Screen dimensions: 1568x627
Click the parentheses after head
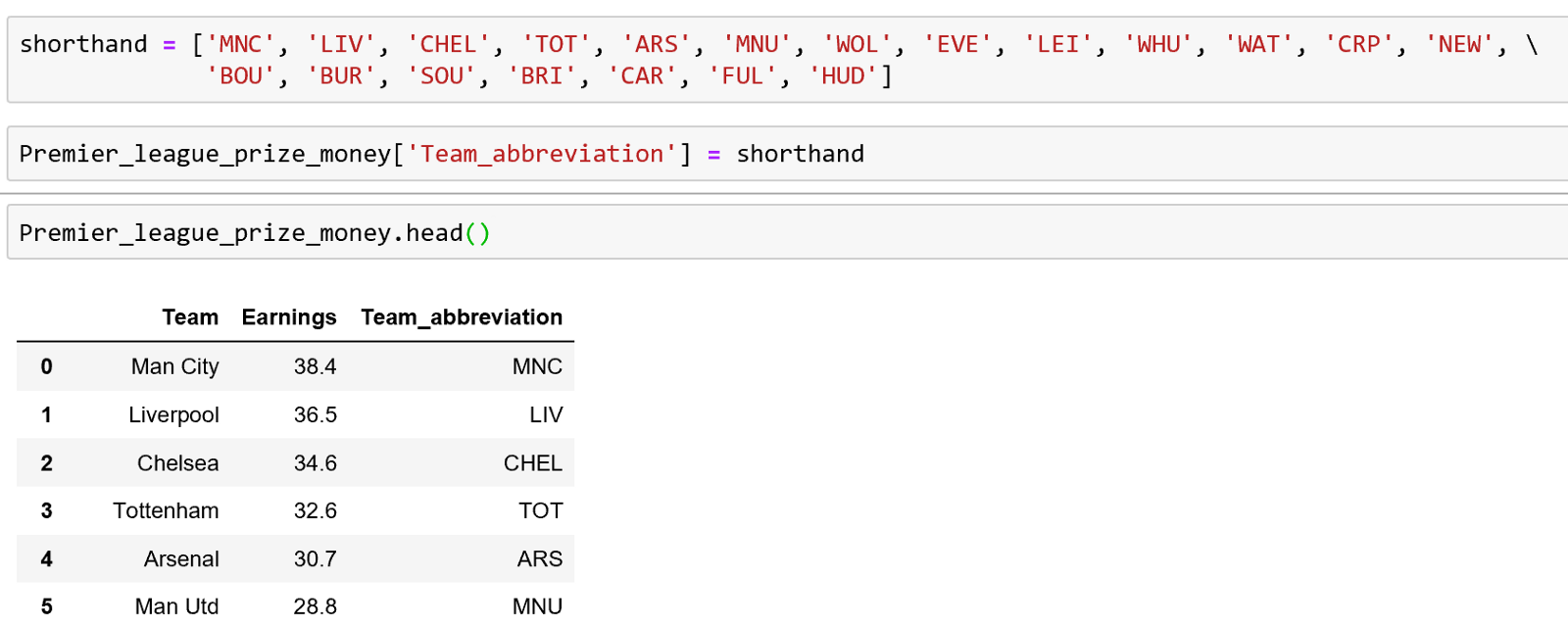477,233
